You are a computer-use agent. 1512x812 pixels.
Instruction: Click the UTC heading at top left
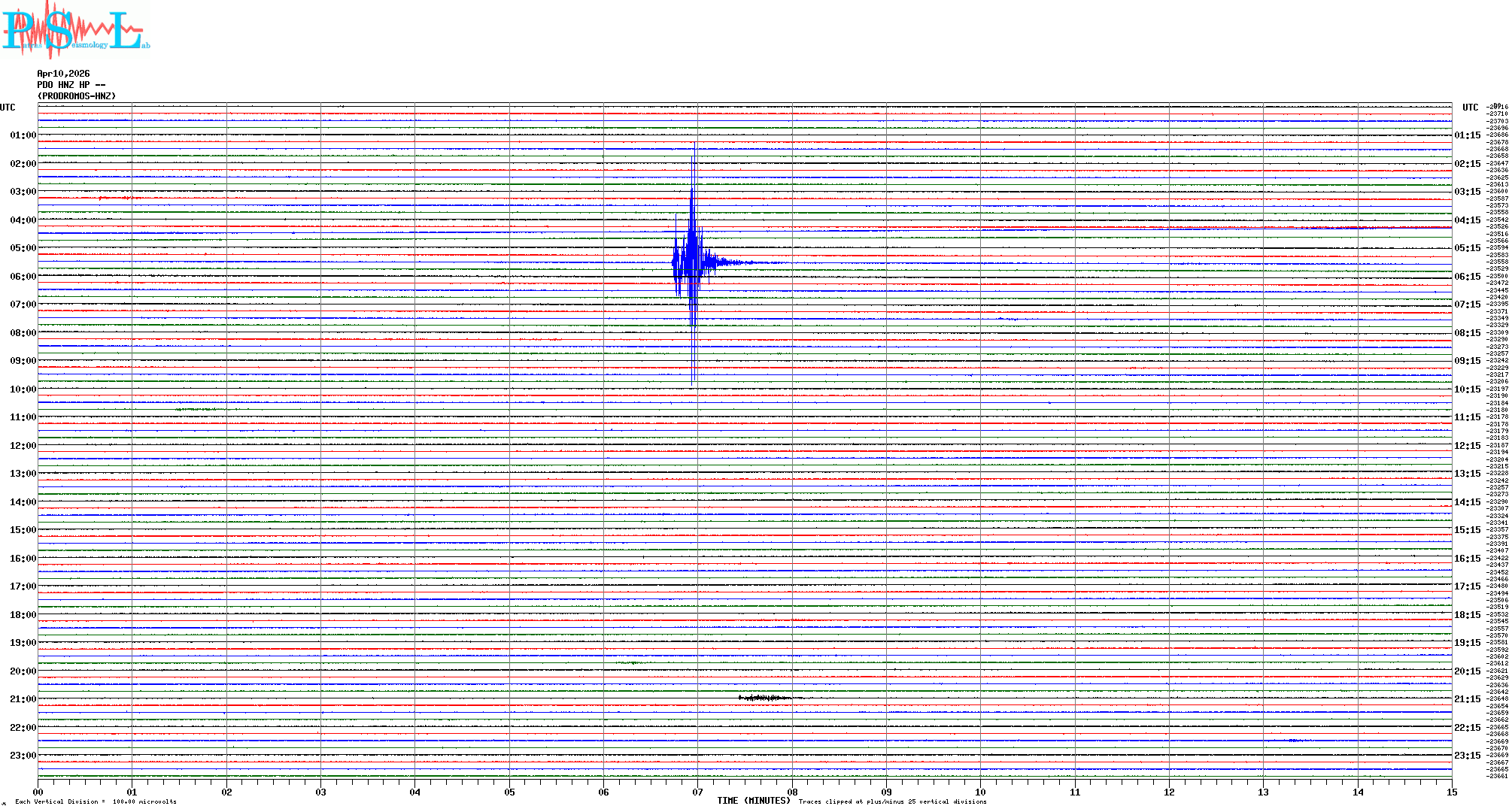tap(8, 108)
